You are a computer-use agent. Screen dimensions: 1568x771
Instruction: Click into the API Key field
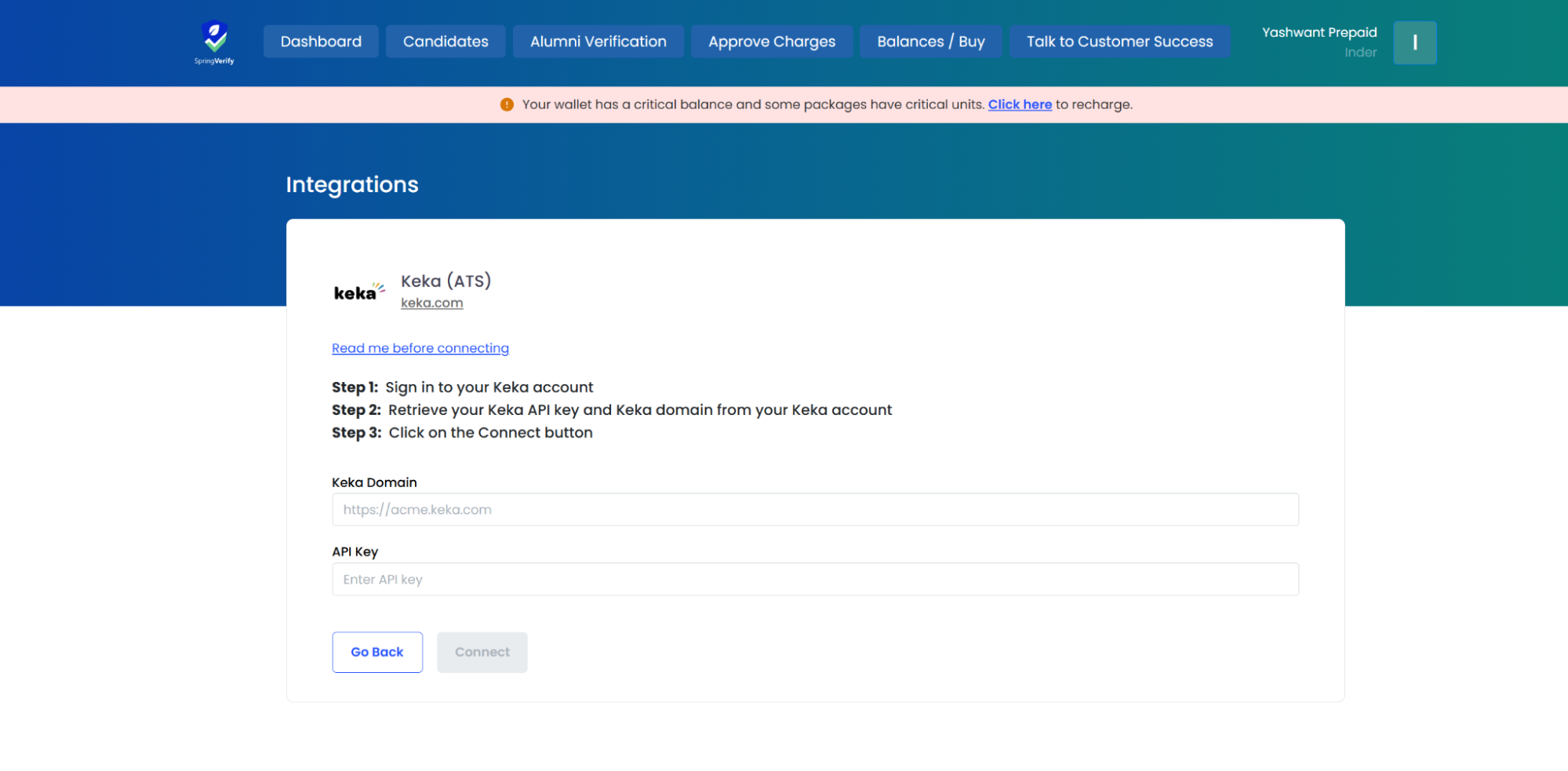[814, 580]
